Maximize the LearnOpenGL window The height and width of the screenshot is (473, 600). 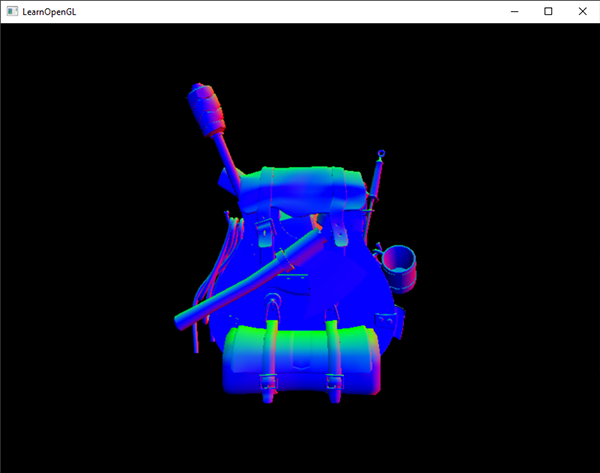tap(548, 11)
